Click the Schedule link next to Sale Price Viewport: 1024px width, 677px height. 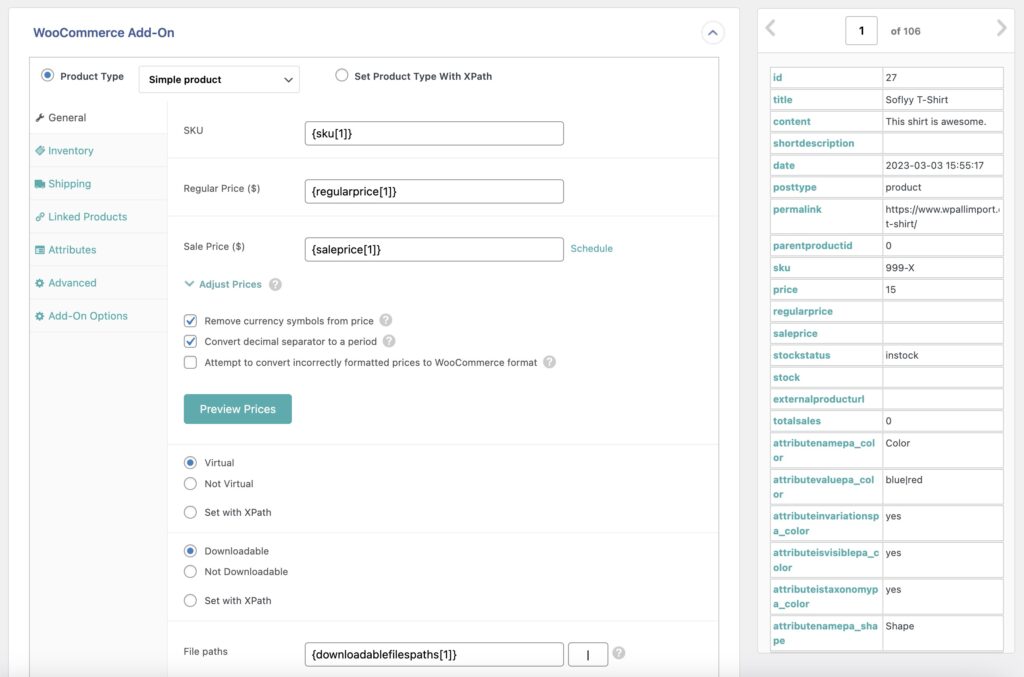tap(591, 248)
